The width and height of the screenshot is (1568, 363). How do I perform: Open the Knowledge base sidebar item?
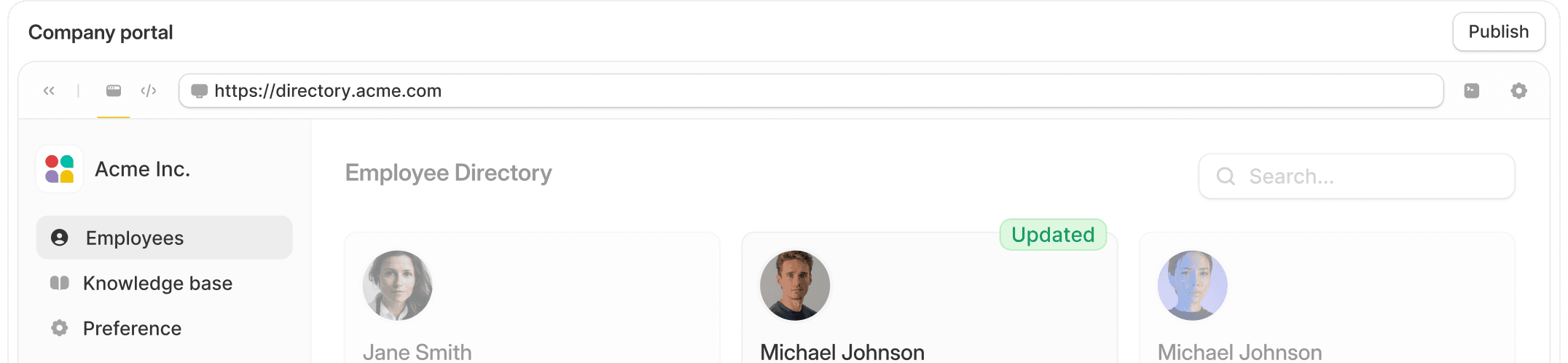(157, 283)
